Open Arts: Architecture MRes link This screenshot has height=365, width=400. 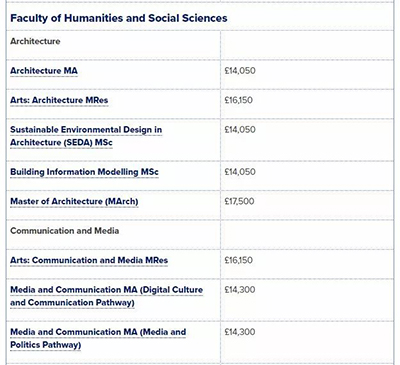pyautogui.click(x=59, y=100)
